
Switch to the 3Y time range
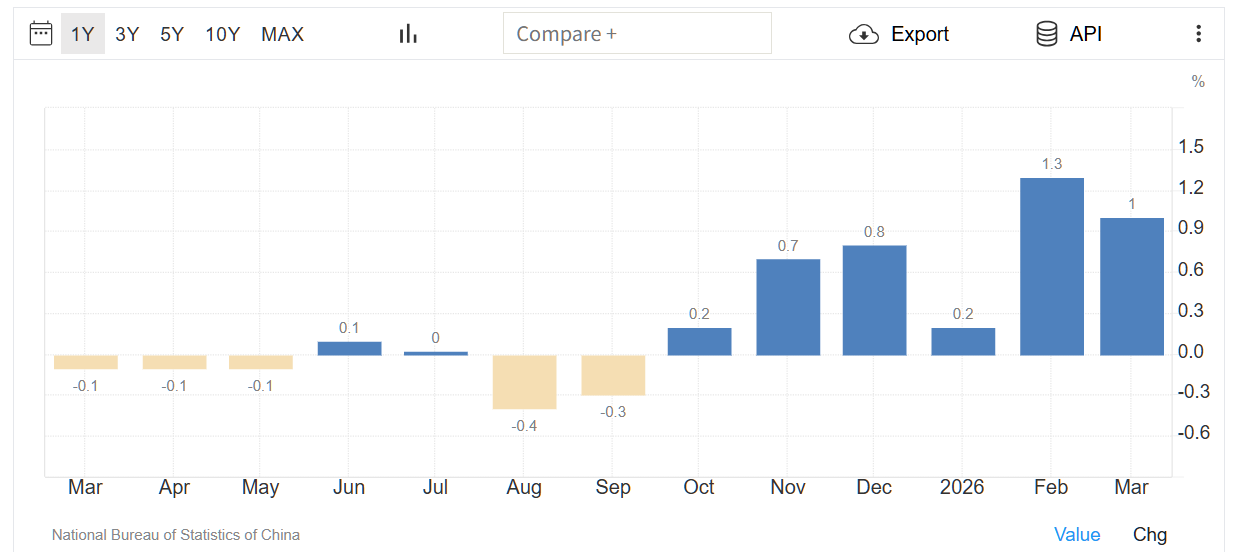tap(127, 34)
